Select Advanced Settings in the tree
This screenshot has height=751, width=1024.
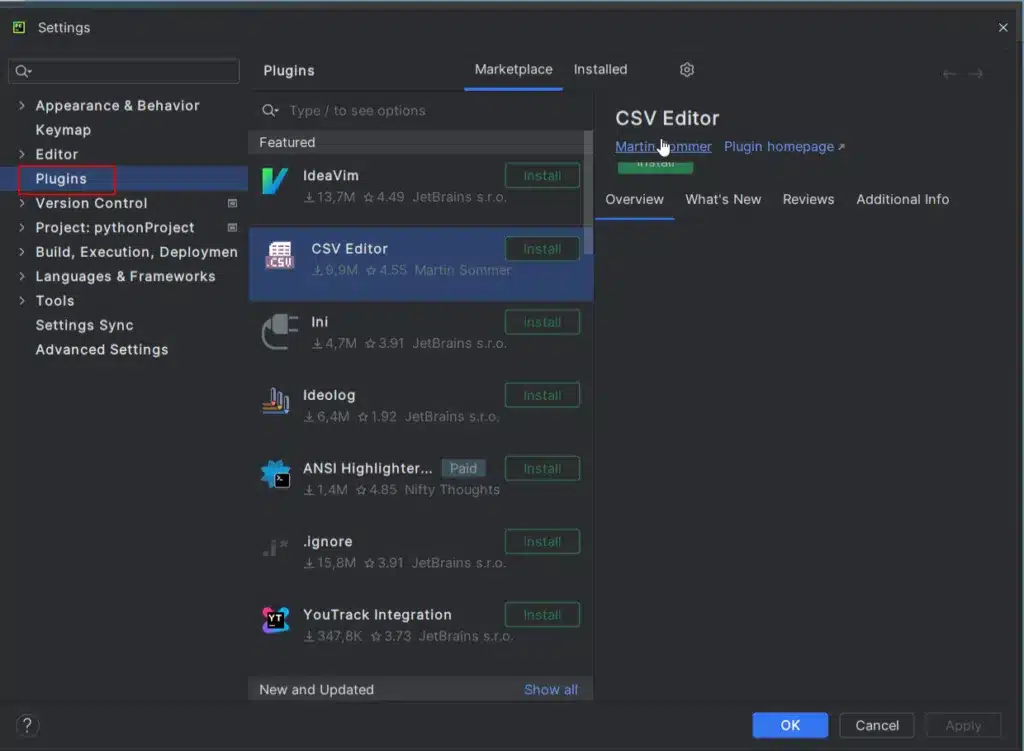tap(101, 349)
